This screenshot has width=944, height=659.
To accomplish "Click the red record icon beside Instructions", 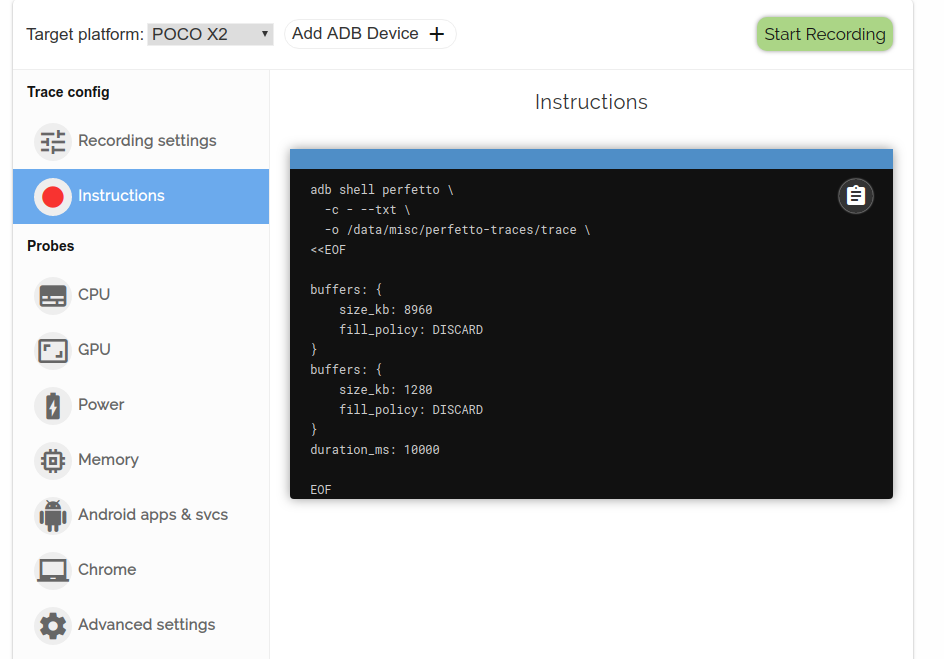I will click(52, 196).
